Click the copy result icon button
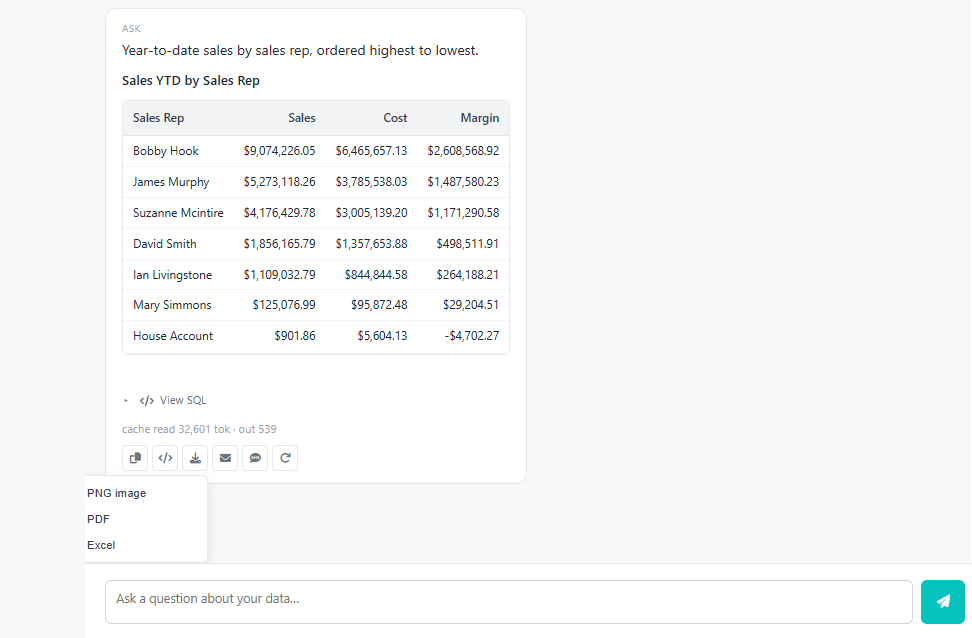The height and width of the screenshot is (638, 972). (x=135, y=458)
